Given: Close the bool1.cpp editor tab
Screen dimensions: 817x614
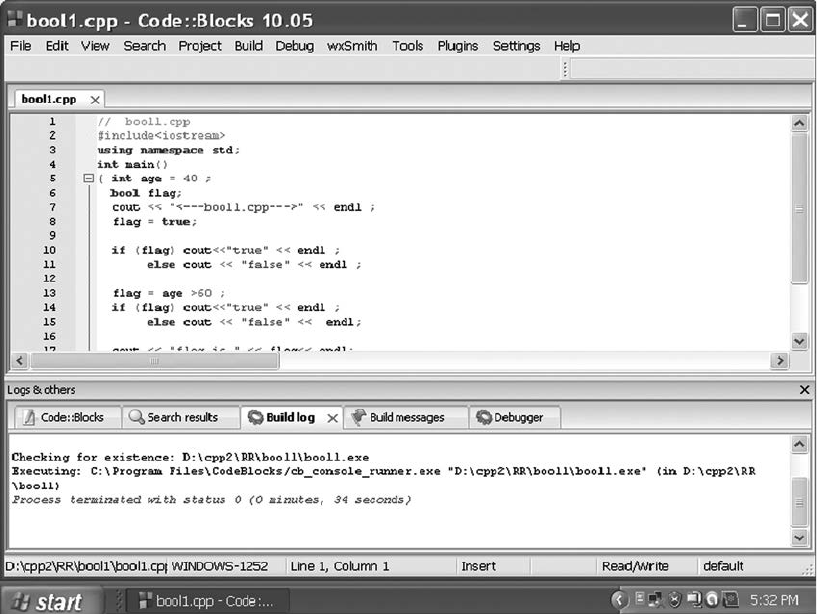Looking at the screenshot, I should (x=95, y=100).
